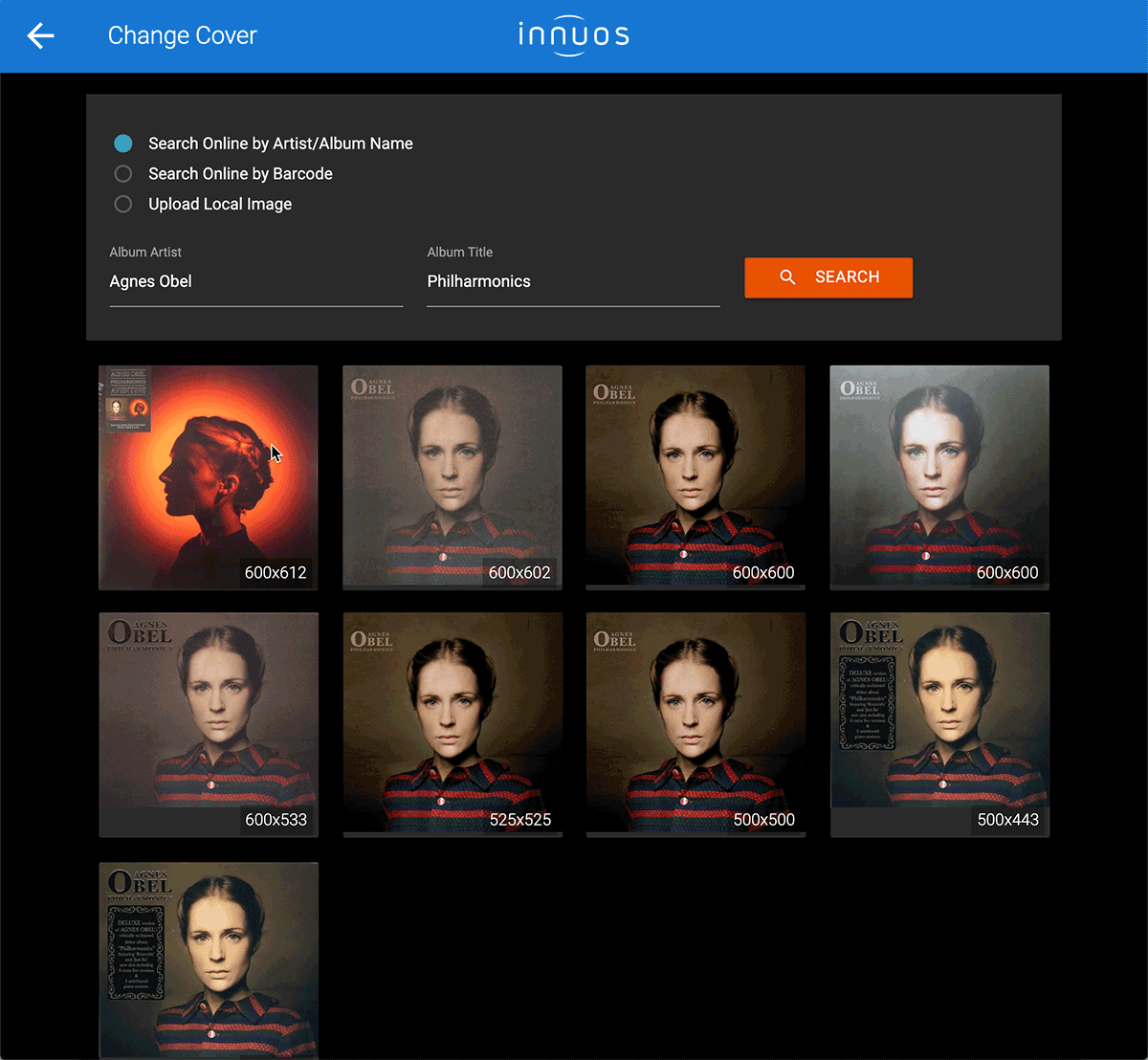The height and width of the screenshot is (1060, 1148).
Task: Edit the Album Title field
Action: (573, 281)
